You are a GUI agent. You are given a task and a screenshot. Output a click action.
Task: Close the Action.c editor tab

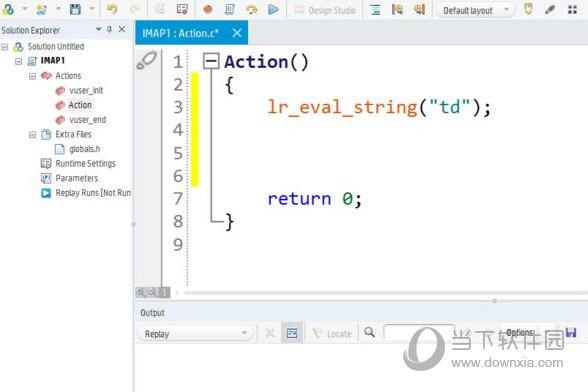pyautogui.click(x=237, y=33)
